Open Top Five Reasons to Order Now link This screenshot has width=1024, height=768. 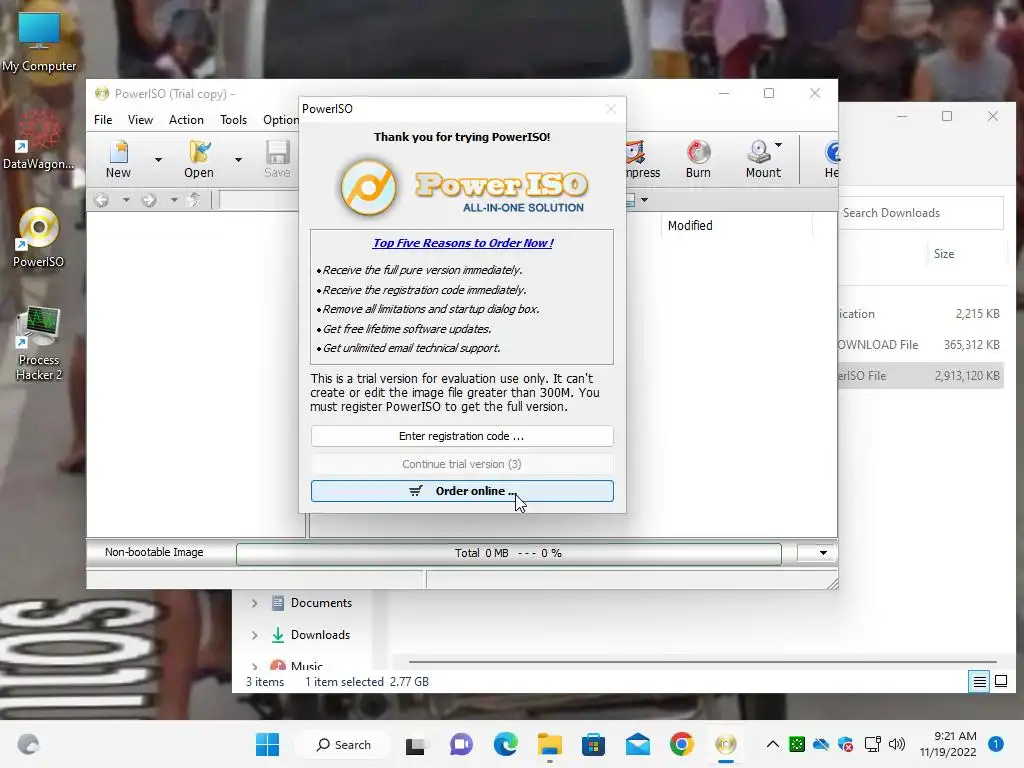click(463, 243)
